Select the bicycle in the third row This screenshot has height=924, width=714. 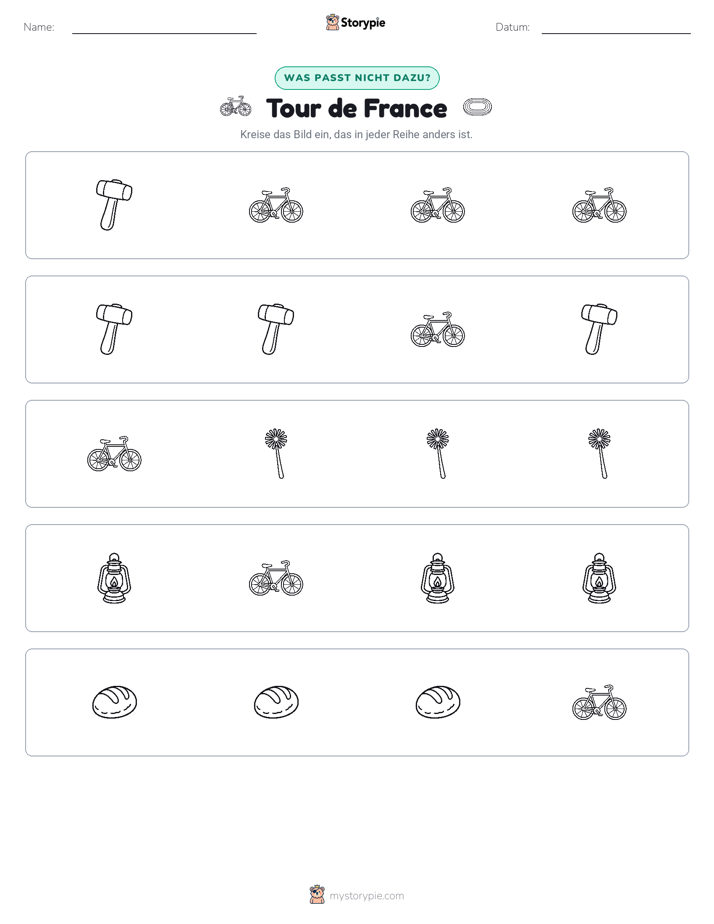tap(114, 454)
